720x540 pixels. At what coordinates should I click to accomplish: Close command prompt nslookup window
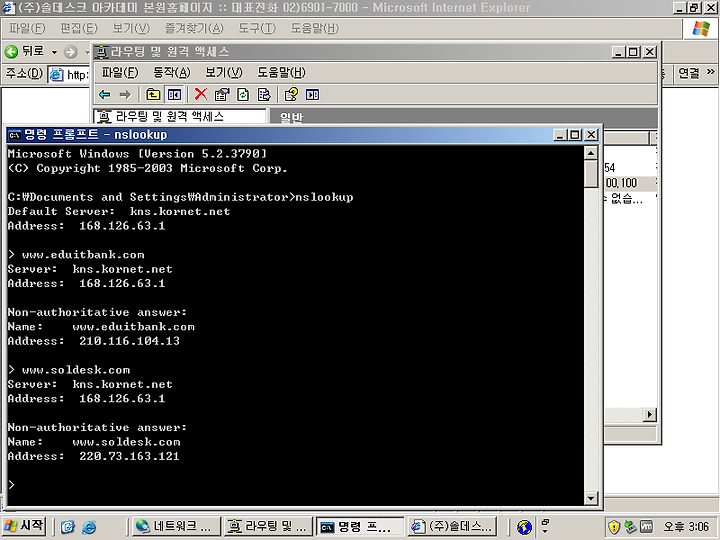592,135
